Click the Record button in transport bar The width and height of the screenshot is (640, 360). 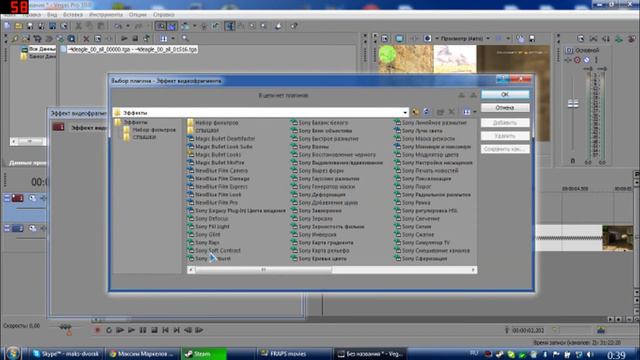click(97, 330)
